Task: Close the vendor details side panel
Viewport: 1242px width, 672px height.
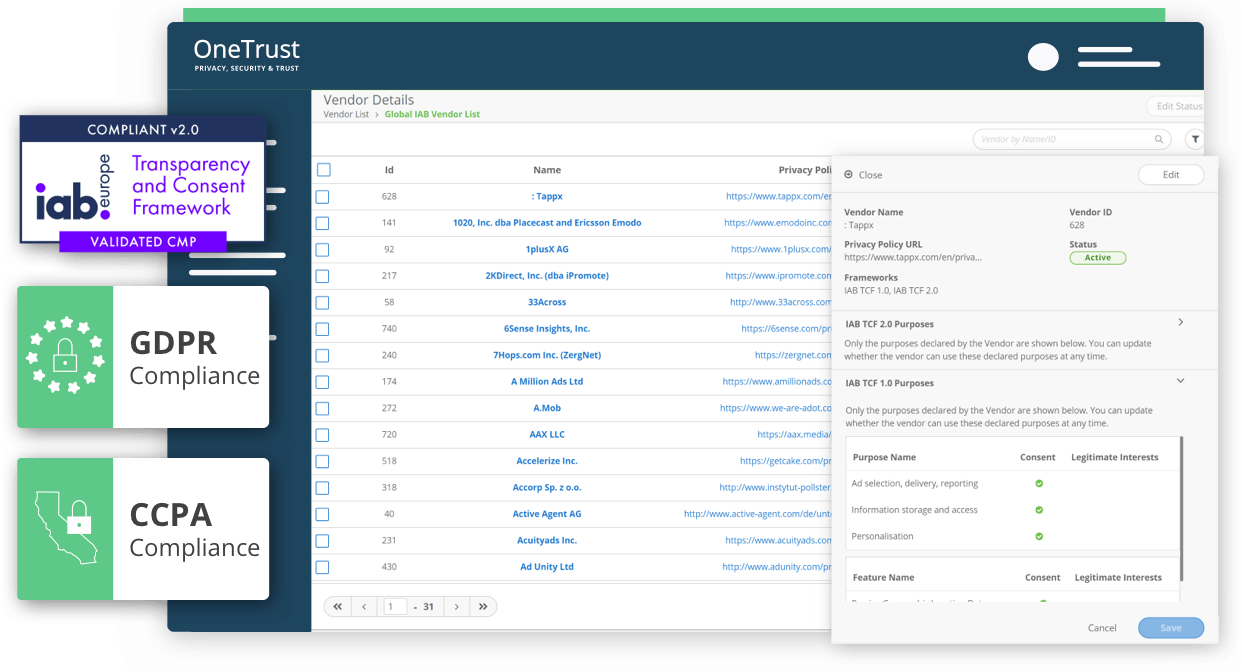Action: coord(864,175)
